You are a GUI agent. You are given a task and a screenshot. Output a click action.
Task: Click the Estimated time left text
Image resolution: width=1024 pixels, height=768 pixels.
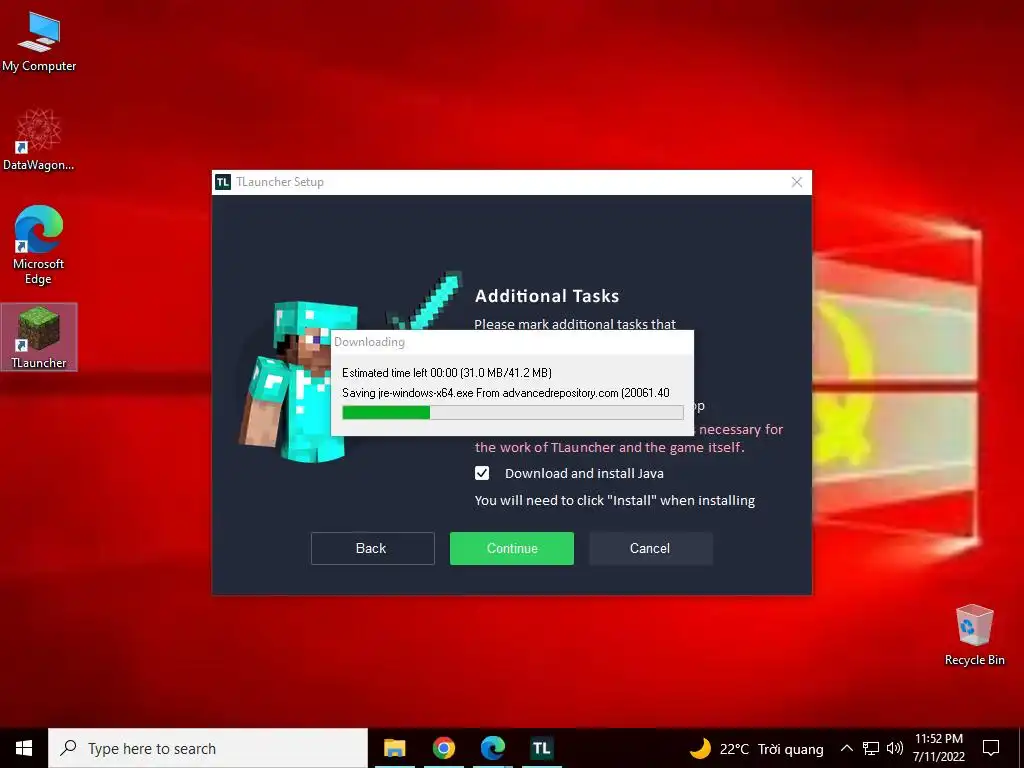(447, 373)
